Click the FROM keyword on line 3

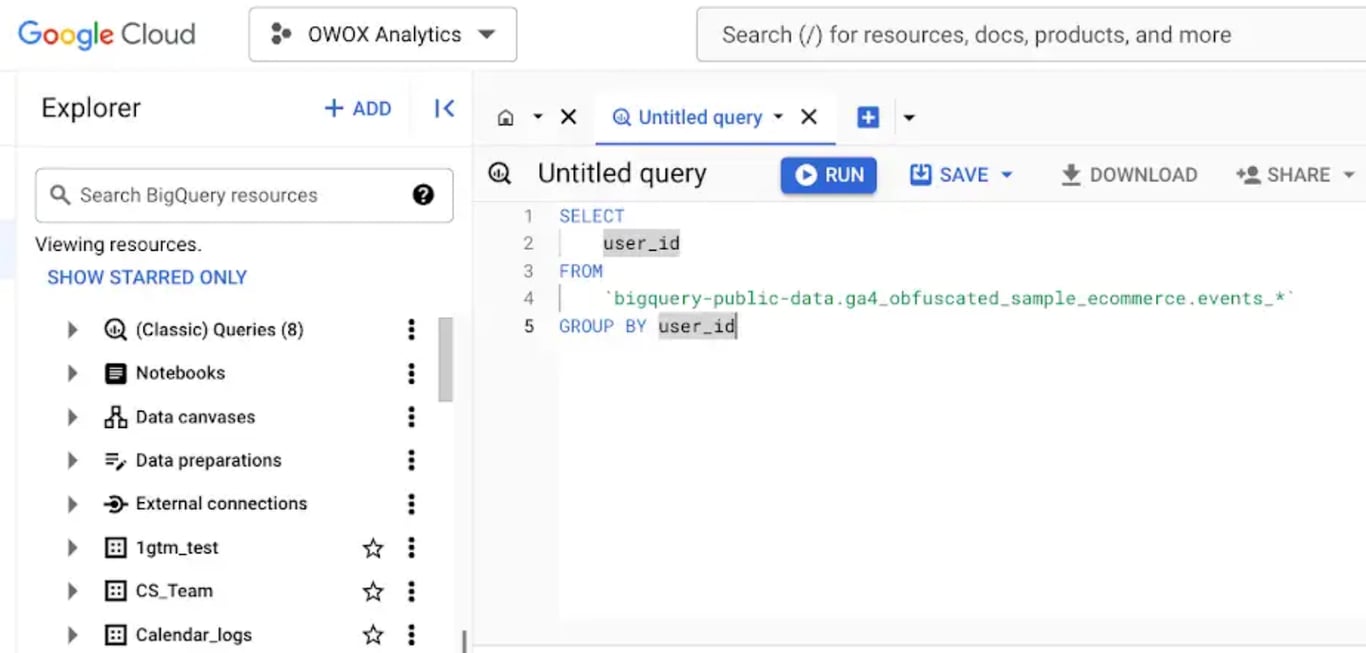pyautogui.click(x=581, y=271)
